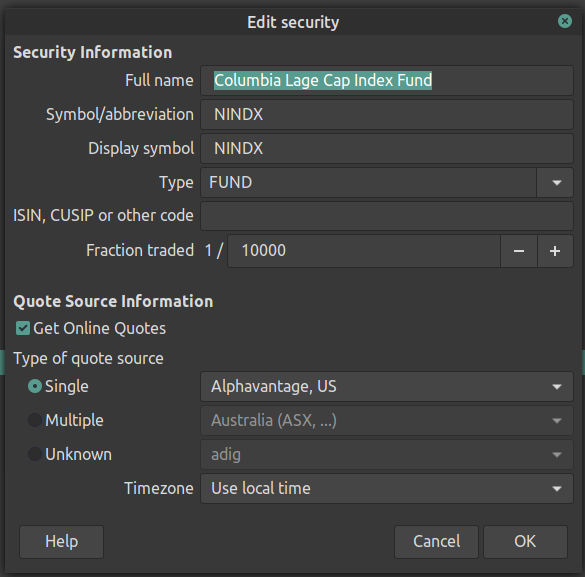Click the Full name label
585x577 pixels.
coord(159,81)
